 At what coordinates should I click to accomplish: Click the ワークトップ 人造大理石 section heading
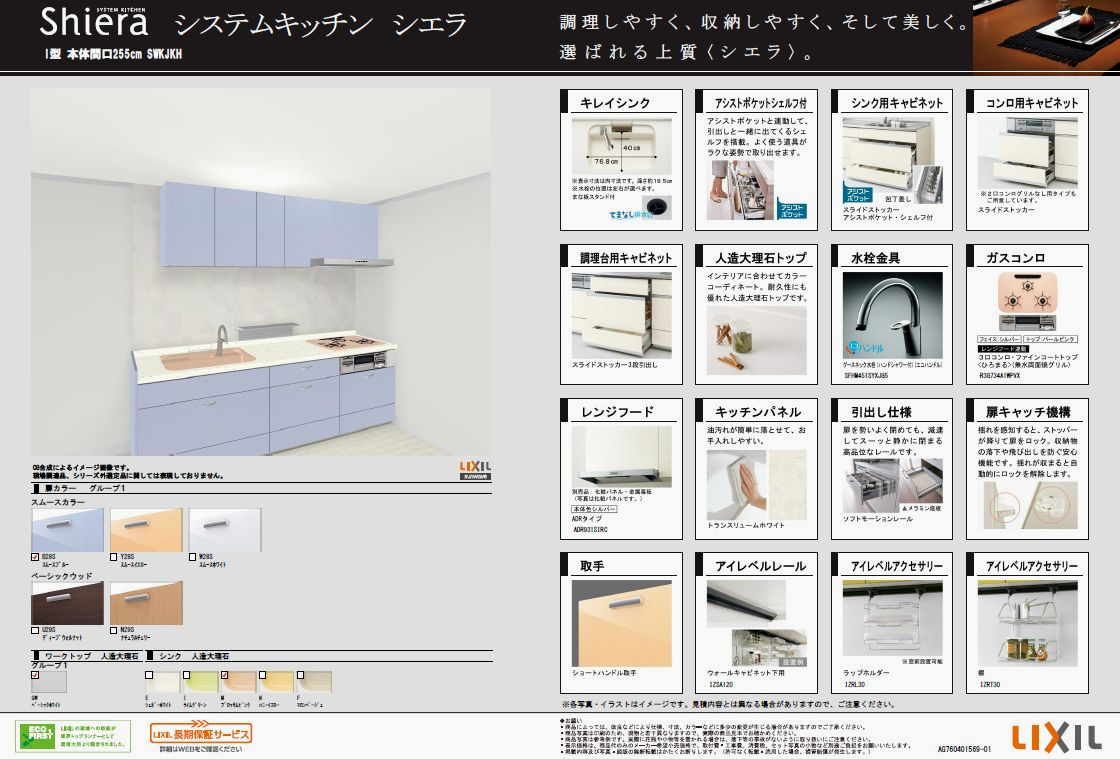87,656
